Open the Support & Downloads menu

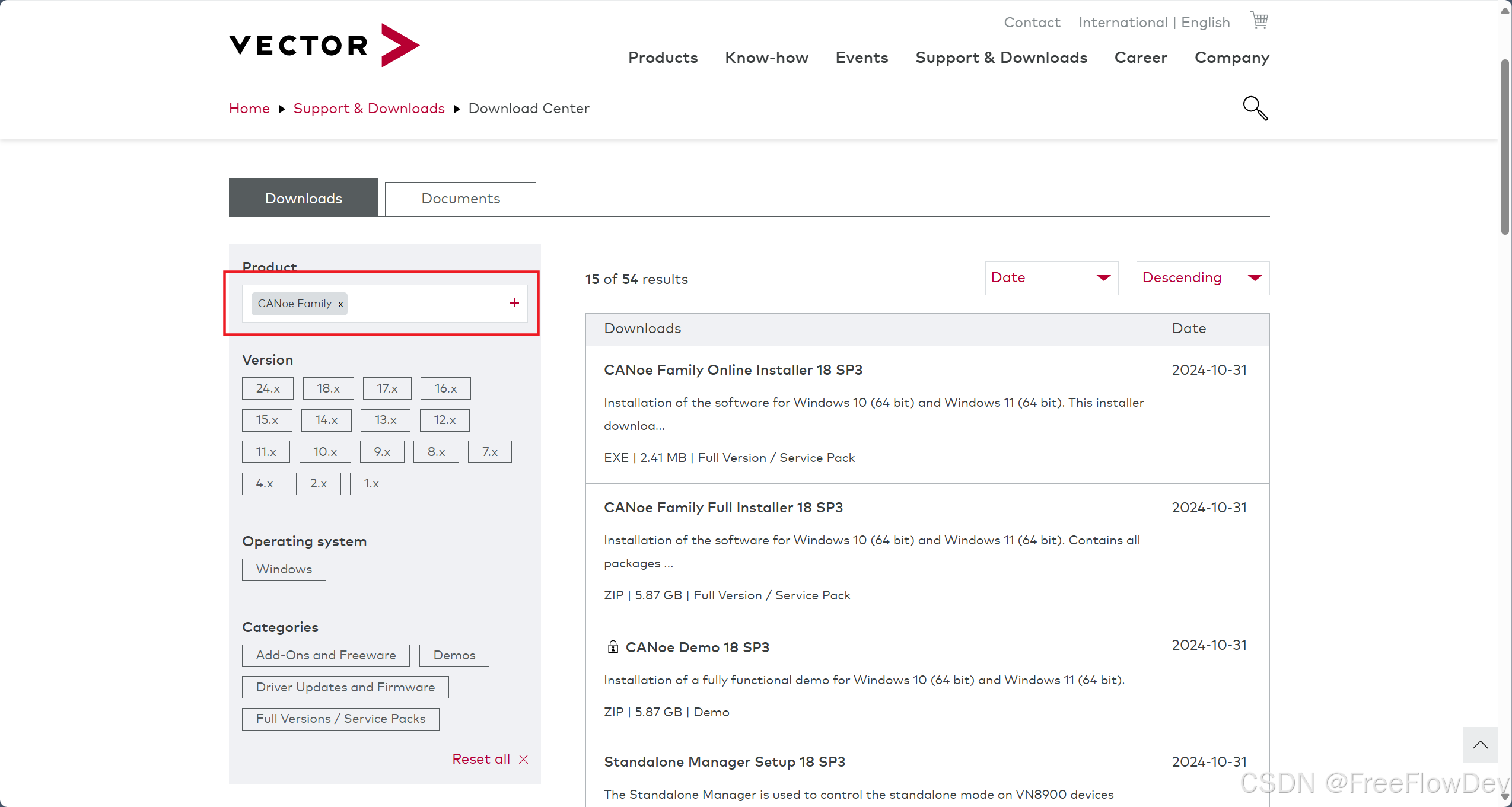tap(1001, 58)
